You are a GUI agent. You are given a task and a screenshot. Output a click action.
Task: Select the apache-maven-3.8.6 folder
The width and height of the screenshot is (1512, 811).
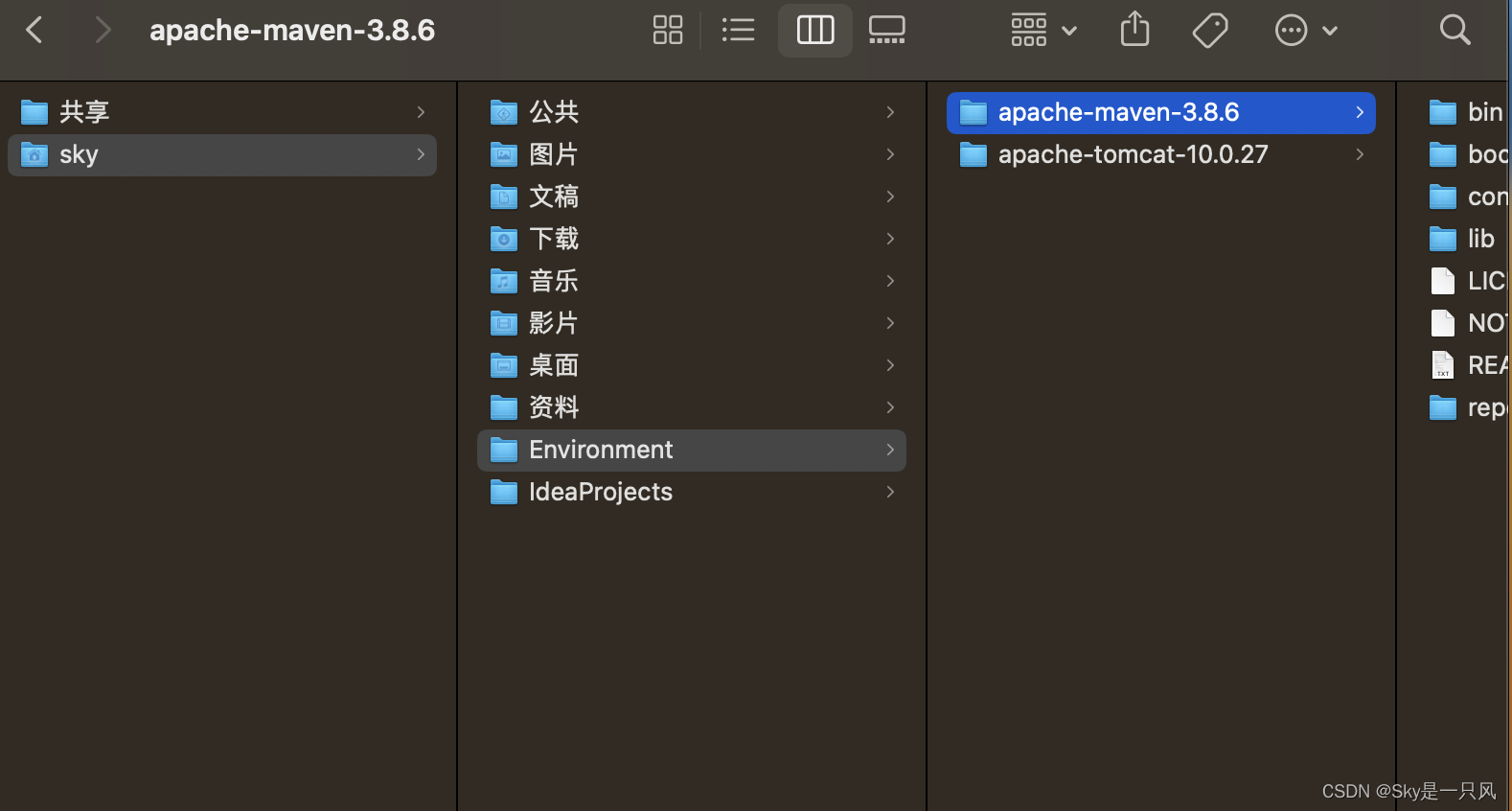tap(1161, 112)
